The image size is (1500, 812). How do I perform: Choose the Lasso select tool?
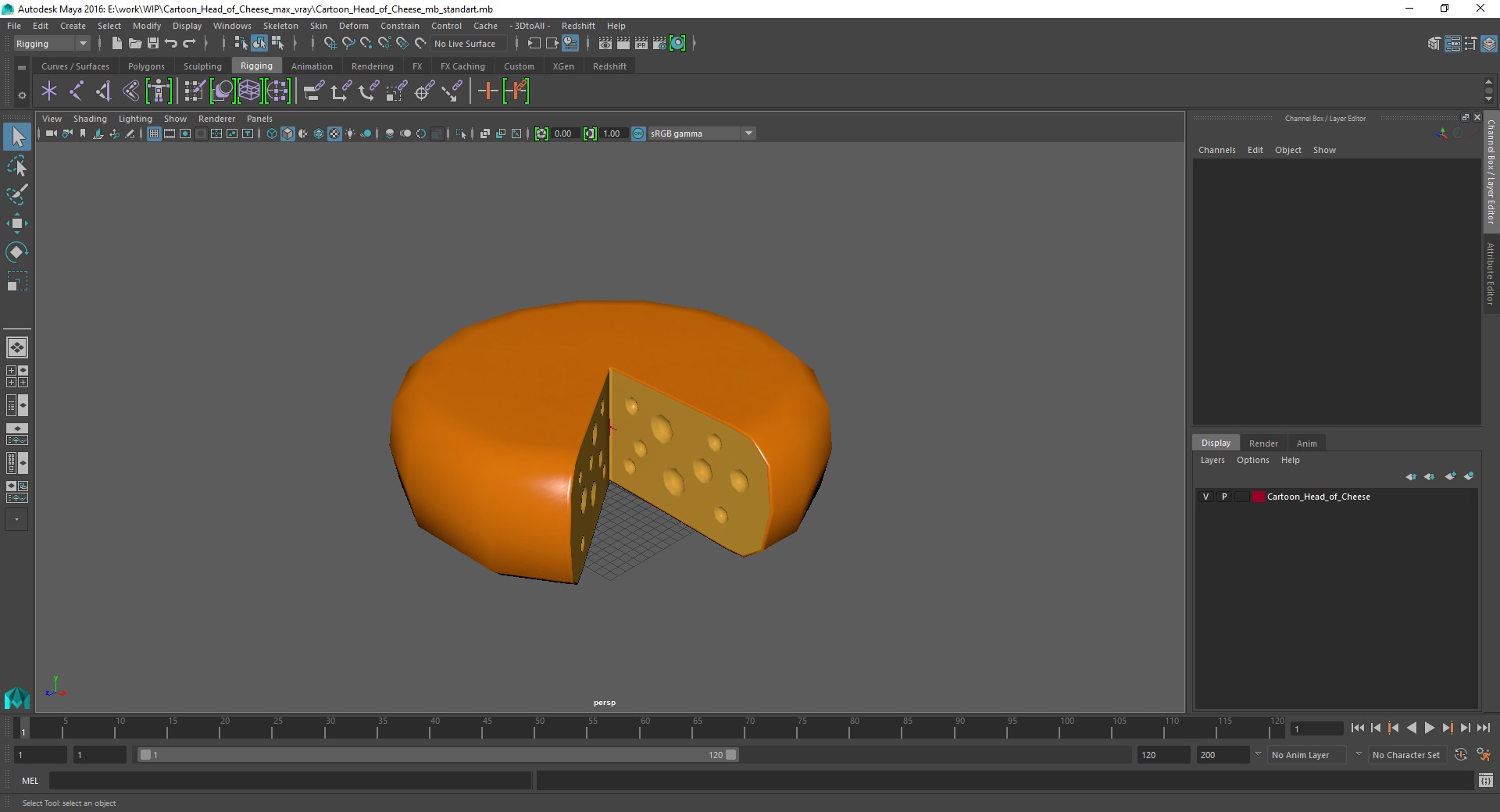coord(16,166)
